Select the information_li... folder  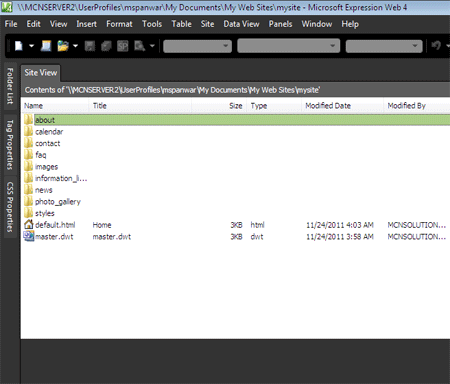[x=61, y=179]
